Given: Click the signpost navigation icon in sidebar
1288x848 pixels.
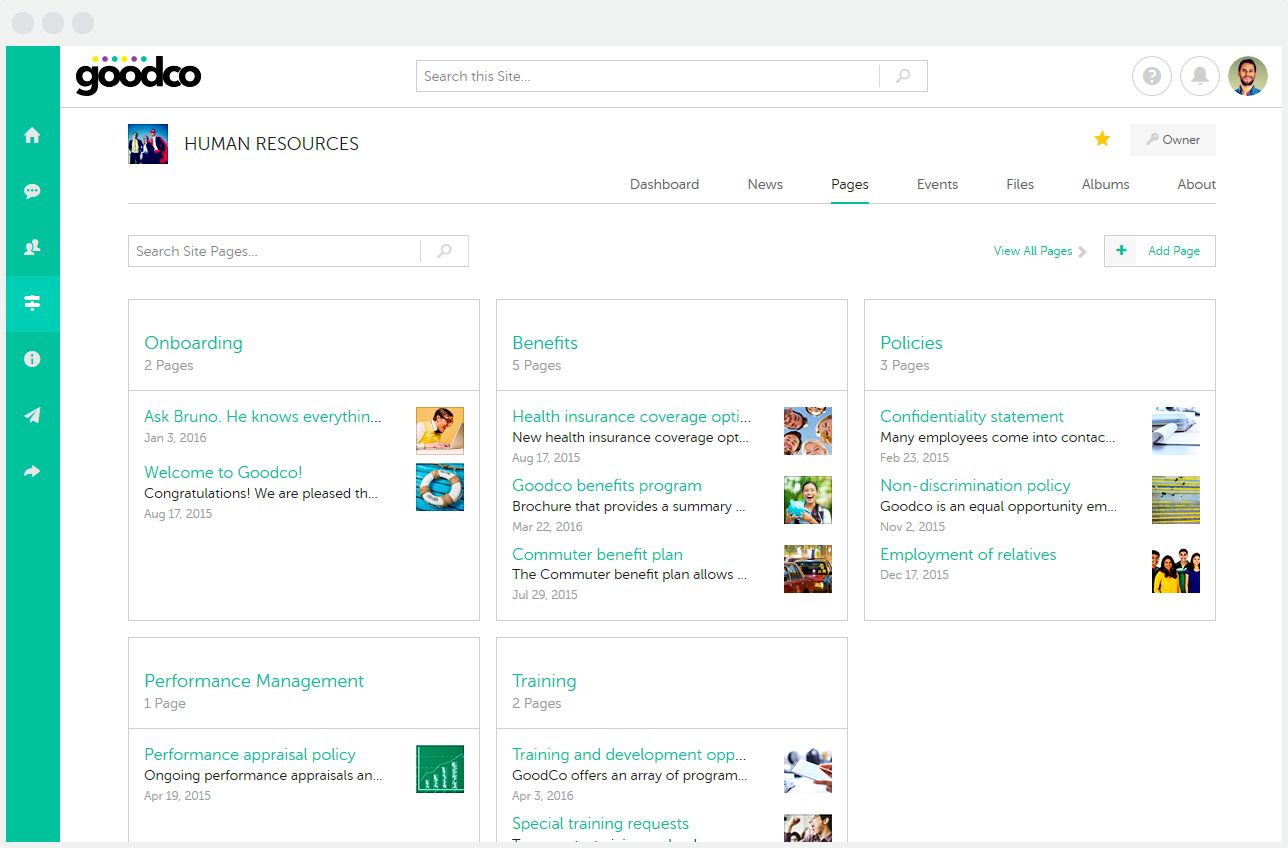Looking at the screenshot, I should (33, 302).
